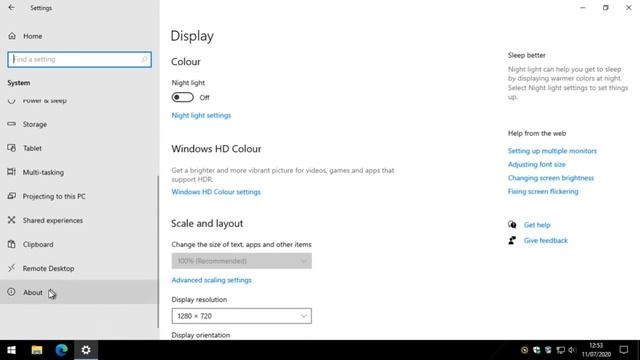Image resolution: width=640 pixels, height=360 pixels.
Task: Click the Multi-tasking sidebar icon
Action: [x=11, y=172]
